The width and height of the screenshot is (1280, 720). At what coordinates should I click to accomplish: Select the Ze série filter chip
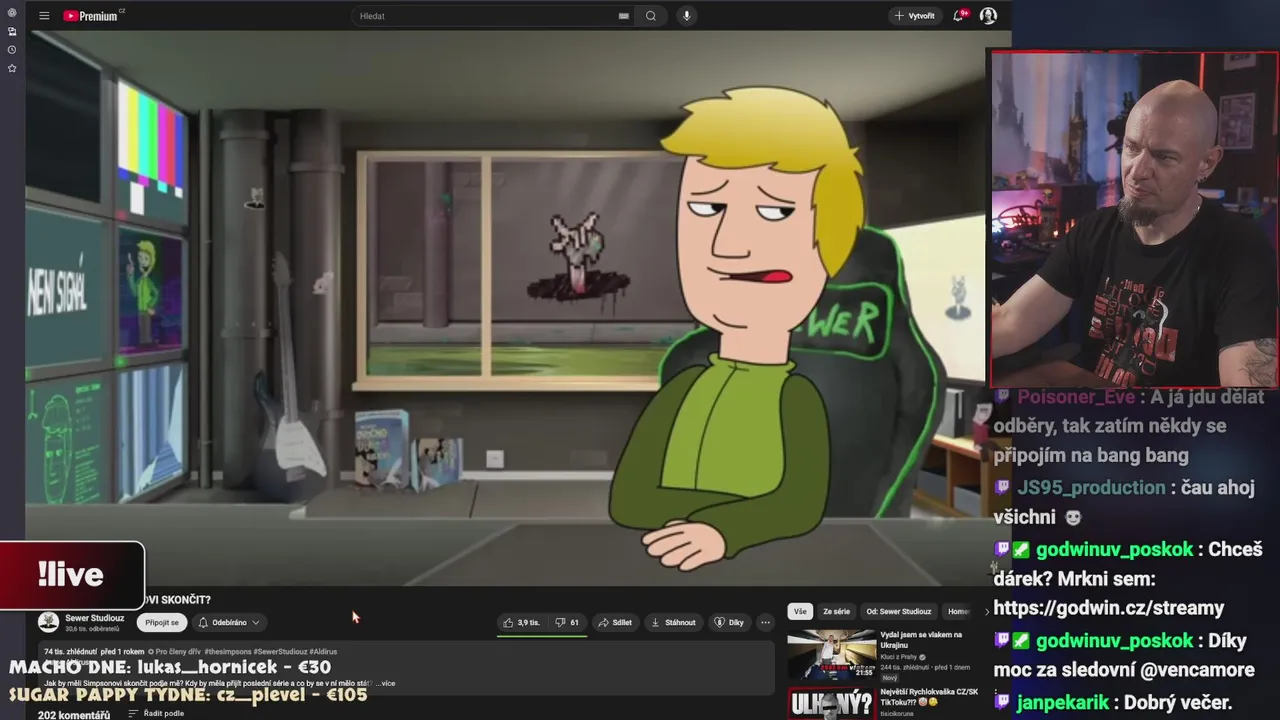click(x=836, y=611)
